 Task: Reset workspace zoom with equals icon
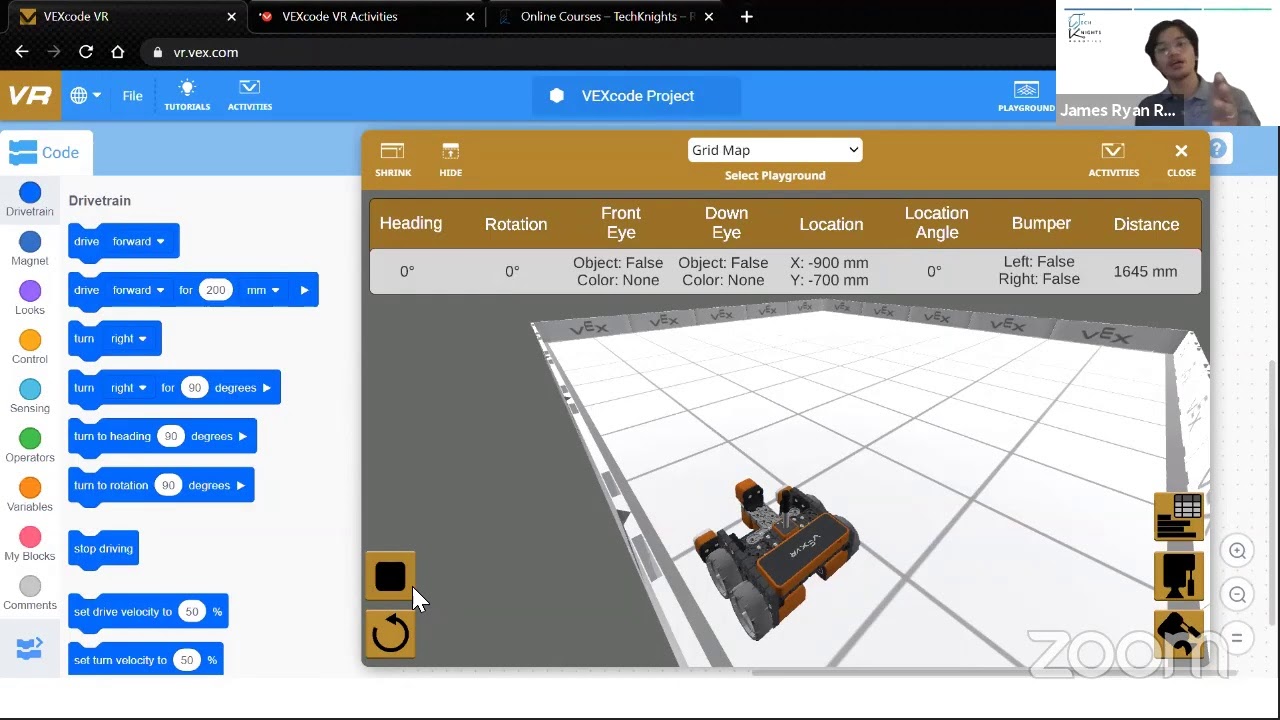1237,638
